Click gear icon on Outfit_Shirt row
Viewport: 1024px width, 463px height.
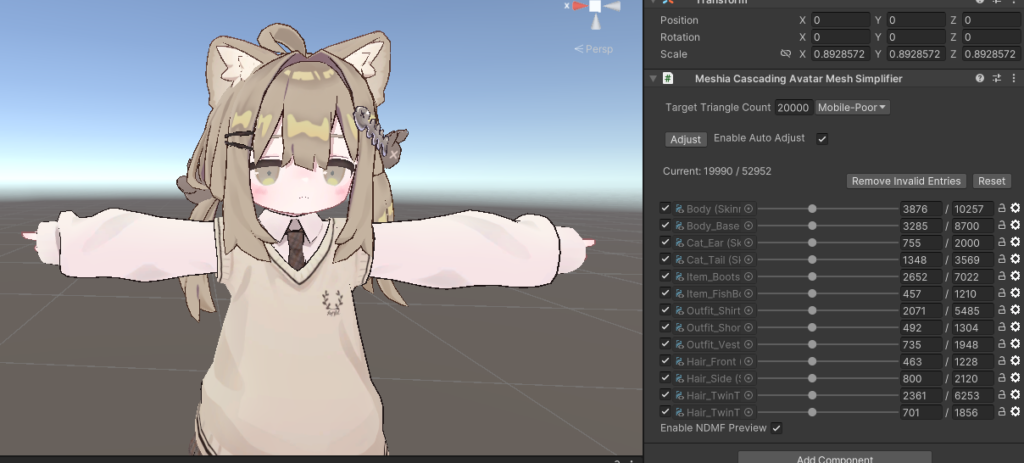point(1015,311)
